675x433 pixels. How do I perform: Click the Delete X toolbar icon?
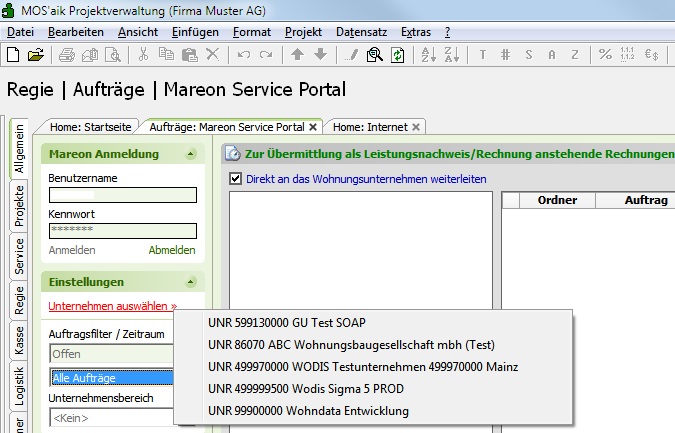pos(212,55)
